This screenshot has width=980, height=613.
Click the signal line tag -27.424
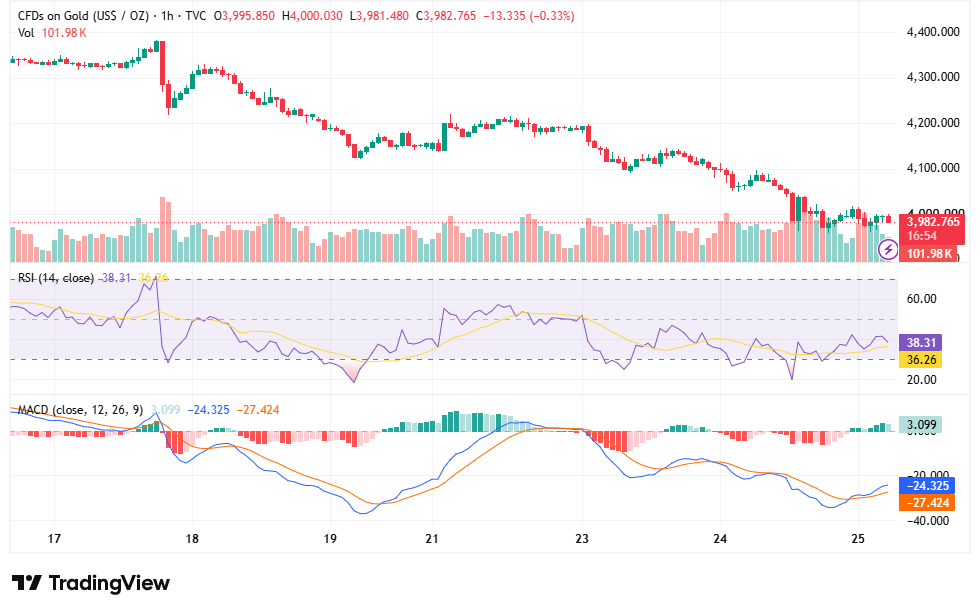(927, 502)
